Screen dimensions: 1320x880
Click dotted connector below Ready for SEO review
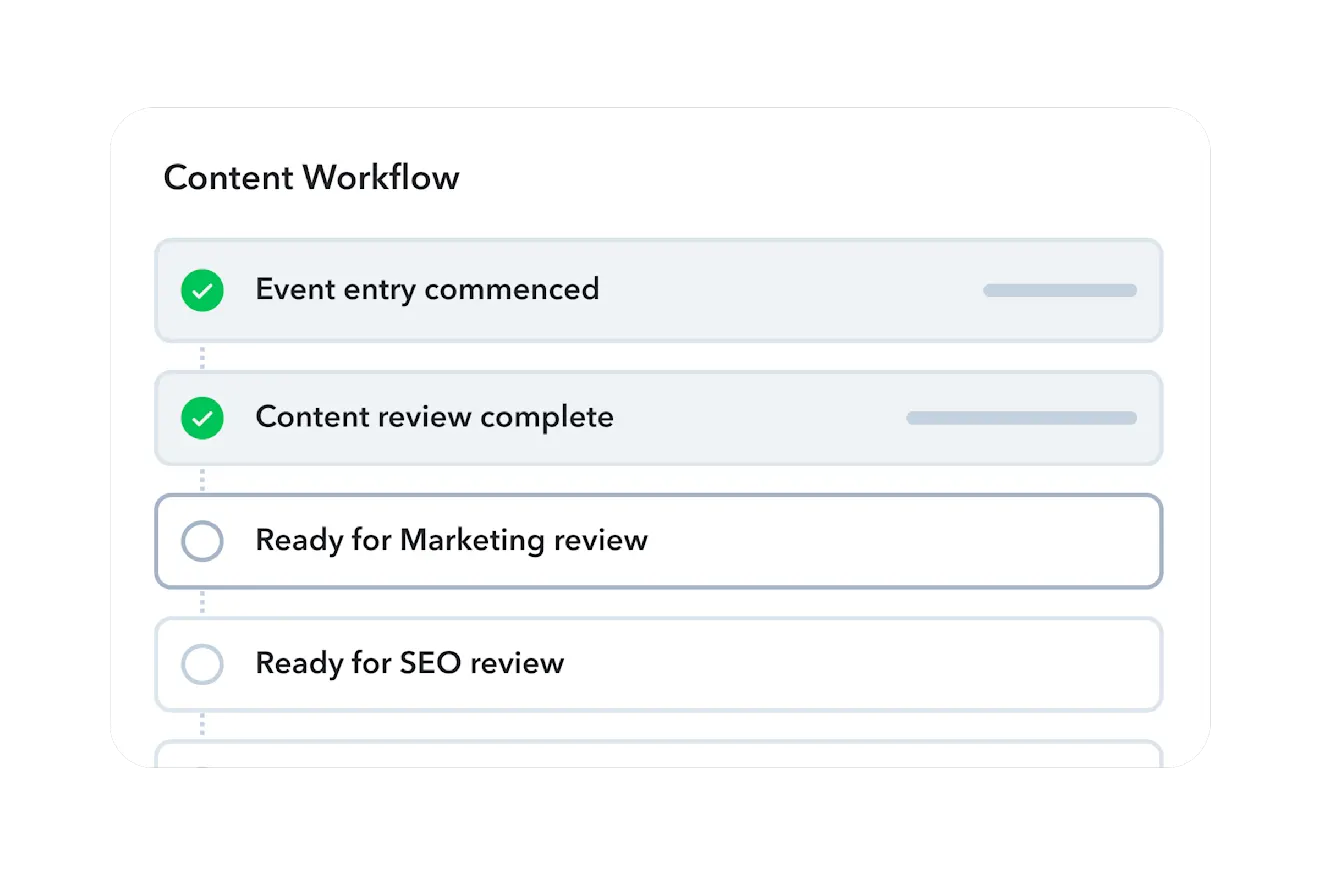click(202, 725)
